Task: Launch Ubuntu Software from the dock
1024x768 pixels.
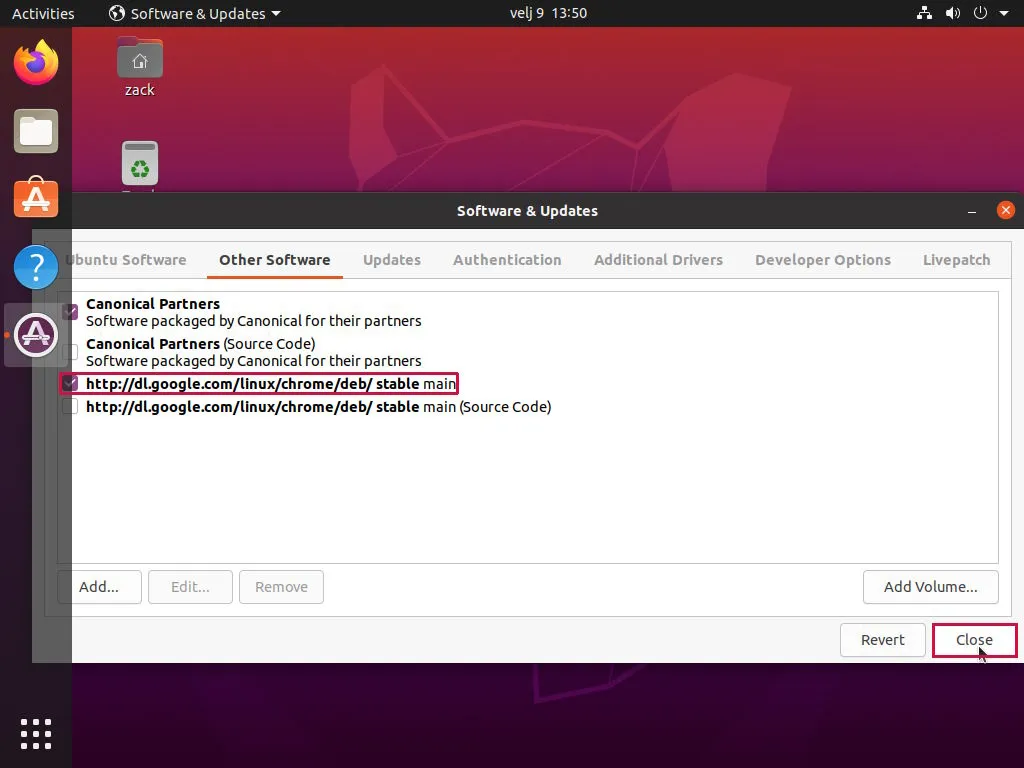Action: point(36,198)
